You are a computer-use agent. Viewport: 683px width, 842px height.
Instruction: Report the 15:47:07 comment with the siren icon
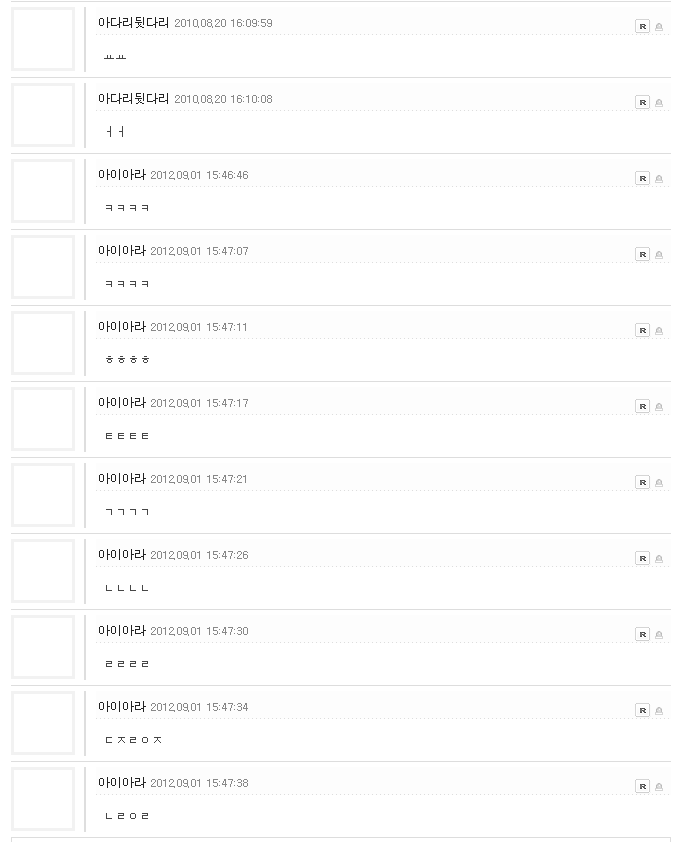(659, 255)
